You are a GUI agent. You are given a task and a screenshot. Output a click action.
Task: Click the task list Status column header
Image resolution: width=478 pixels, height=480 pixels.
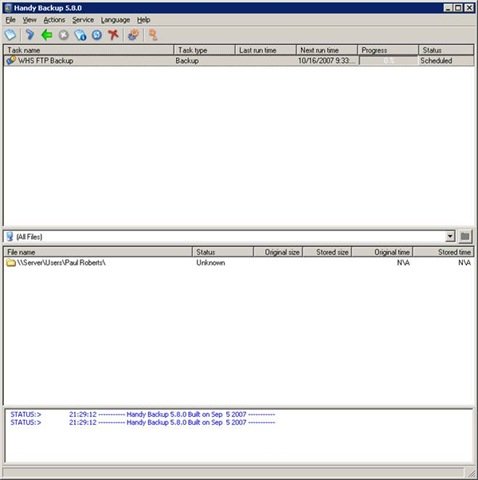tap(446, 50)
